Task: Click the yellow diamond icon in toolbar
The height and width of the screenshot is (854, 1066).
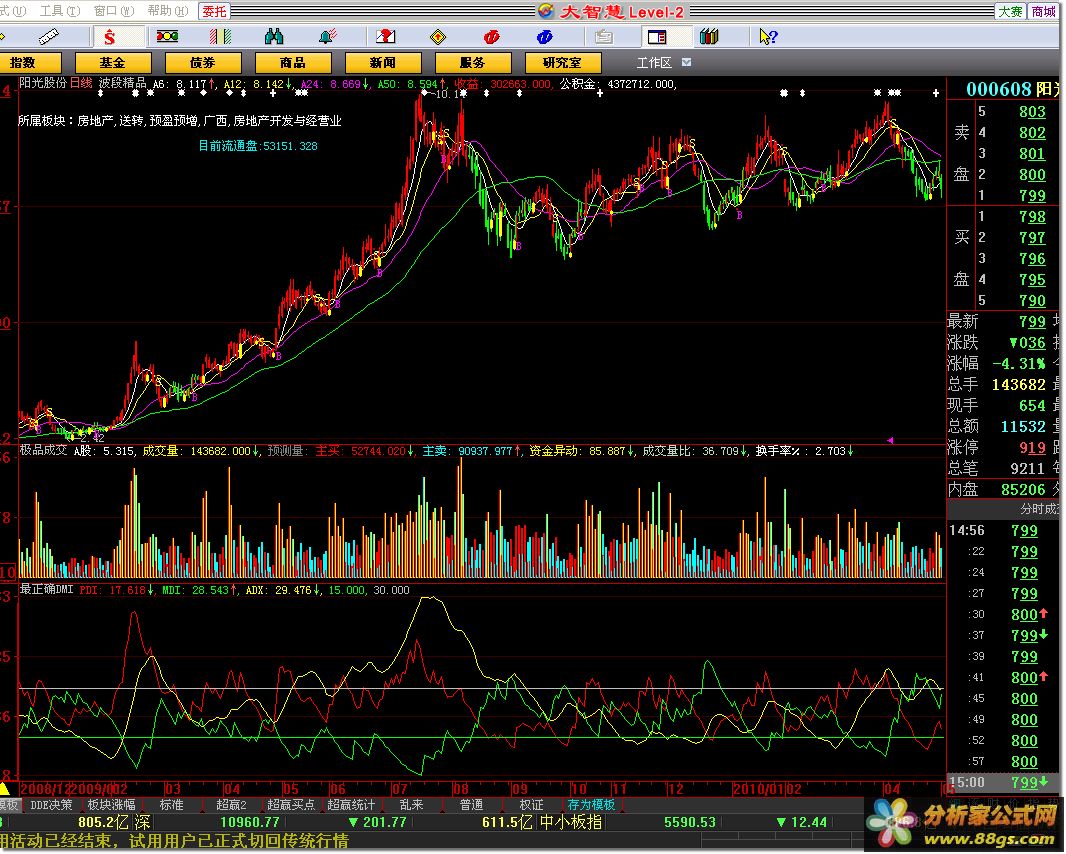Action: pos(437,37)
